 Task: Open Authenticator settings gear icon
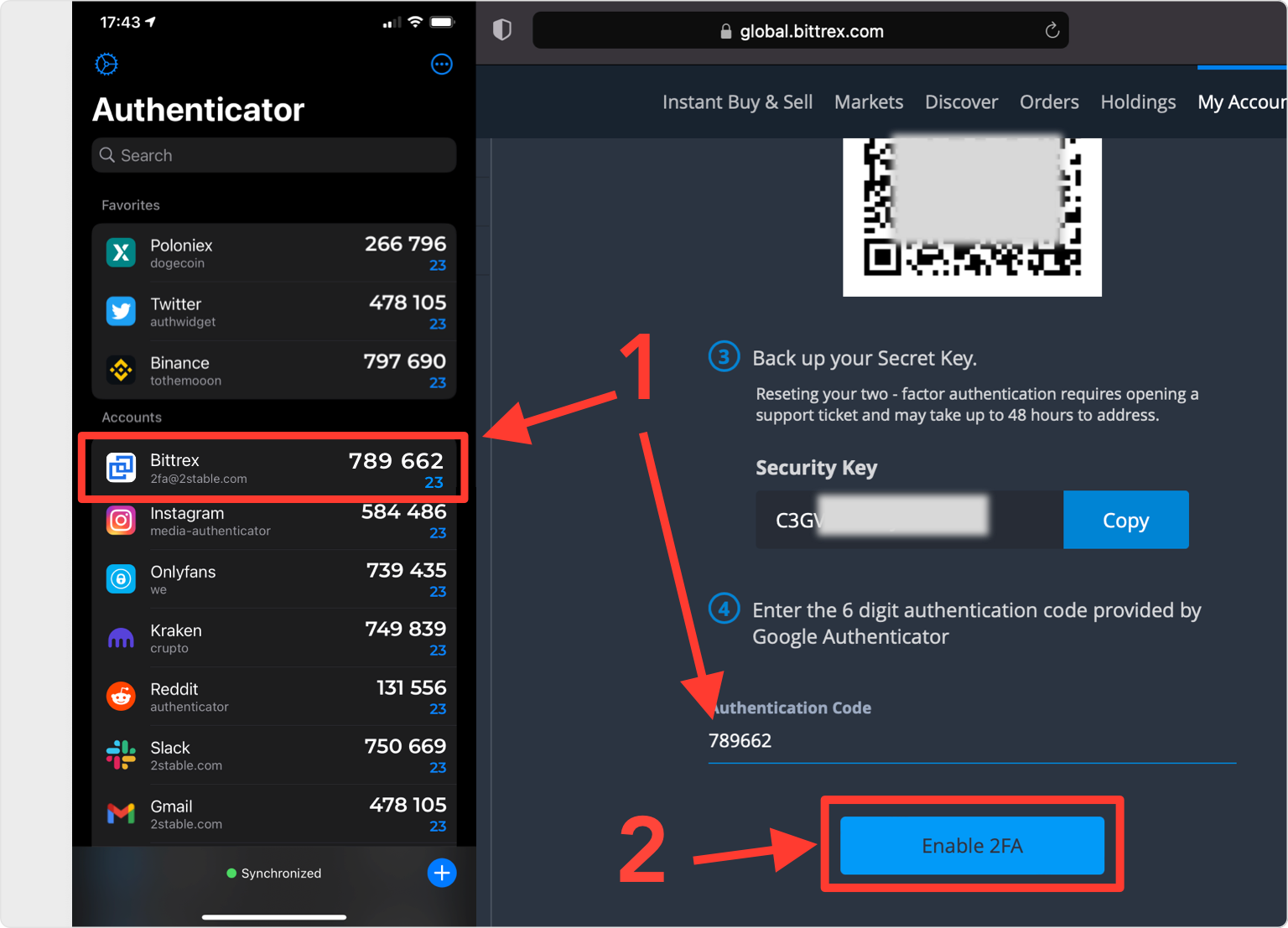106,65
